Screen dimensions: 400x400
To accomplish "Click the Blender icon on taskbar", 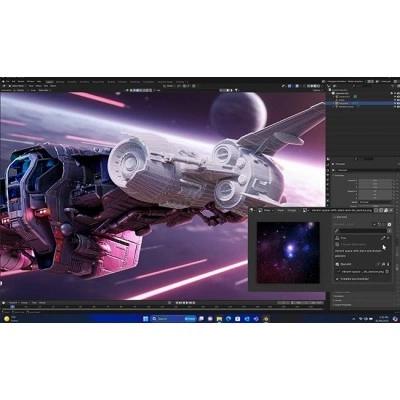I will point(266,319).
